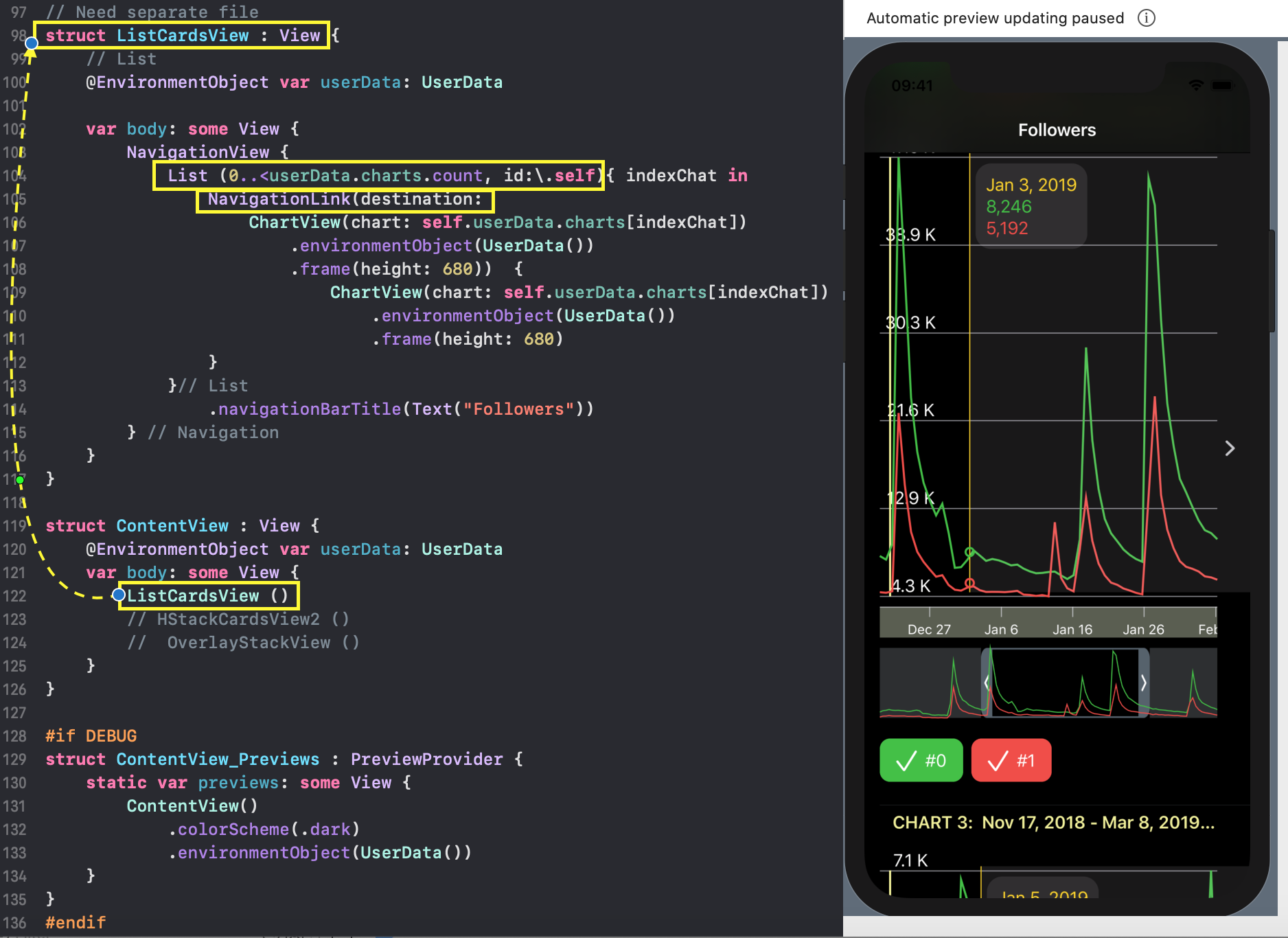
Task: Toggle the green #0 series button
Action: tap(921, 760)
